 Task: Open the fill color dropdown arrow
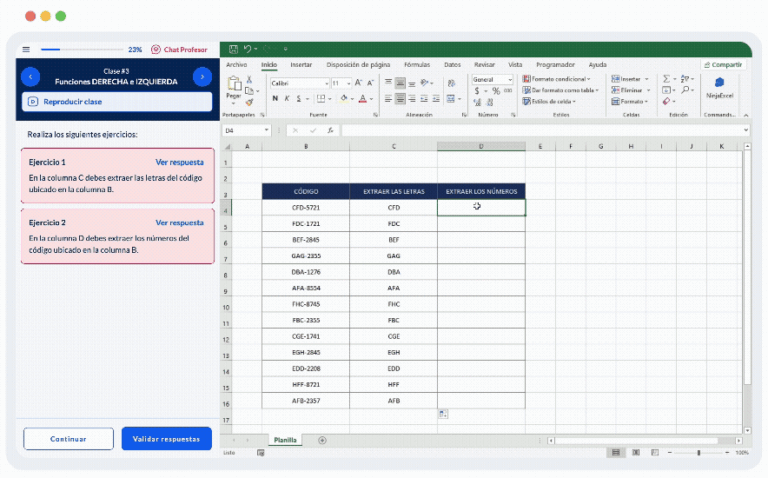tap(352, 99)
